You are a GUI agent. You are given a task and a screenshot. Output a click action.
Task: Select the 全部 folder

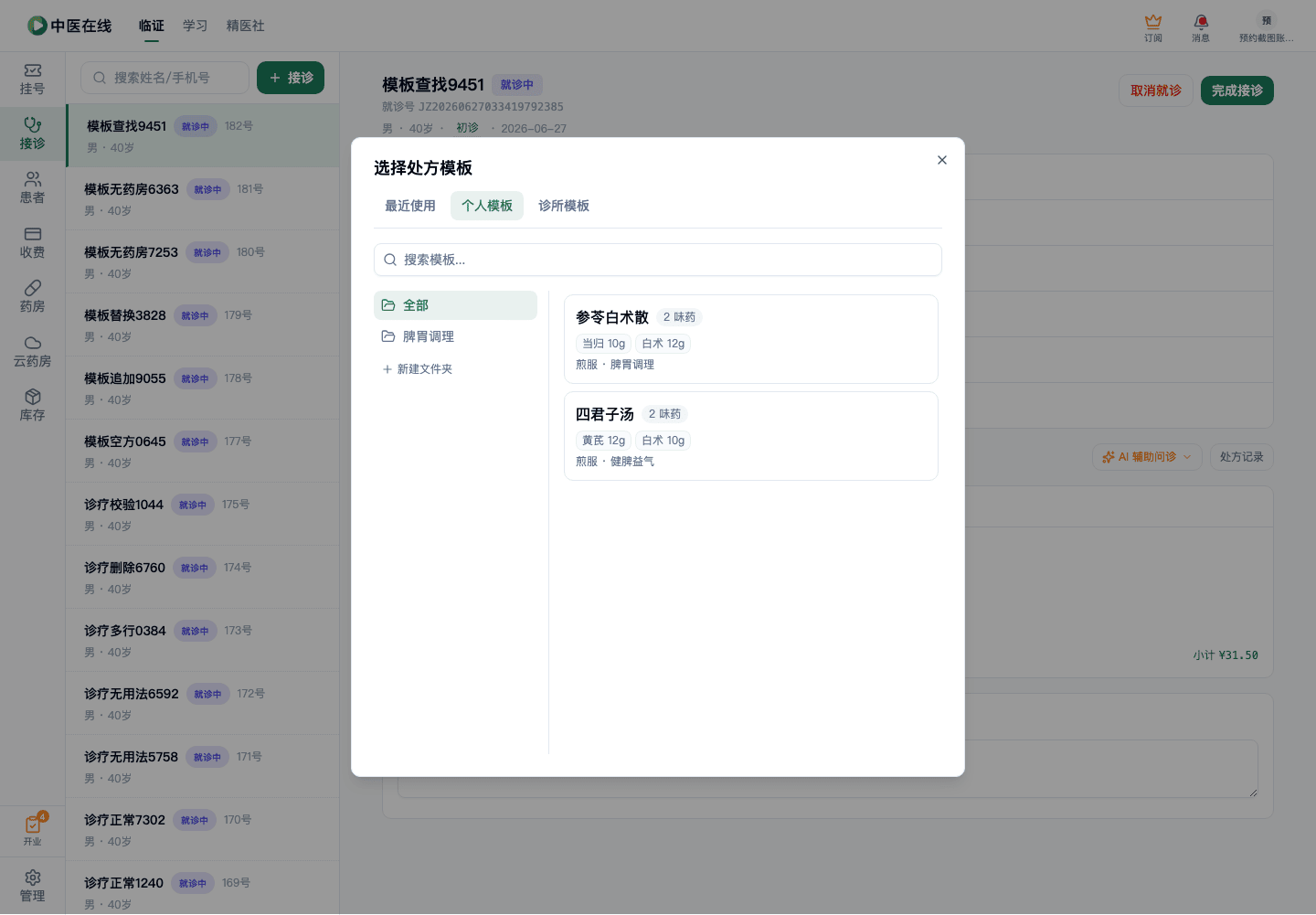coord(455,305)
